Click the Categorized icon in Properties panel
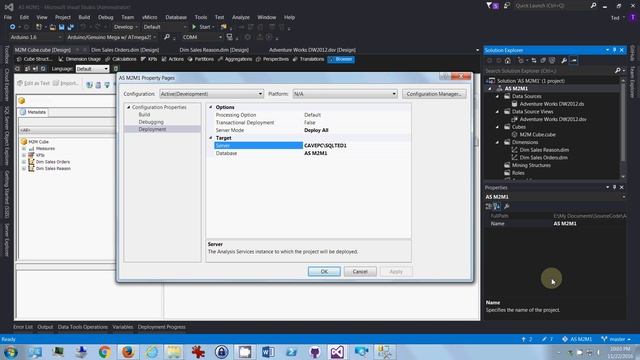This screenshot has height=360, width=640. (489, 207)
